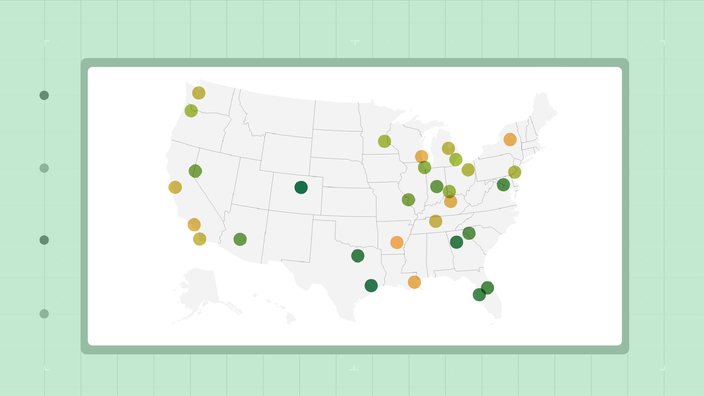Click the dark green marker near Atlanta
This screenshot has height=396, width=704.
[456, 242]
